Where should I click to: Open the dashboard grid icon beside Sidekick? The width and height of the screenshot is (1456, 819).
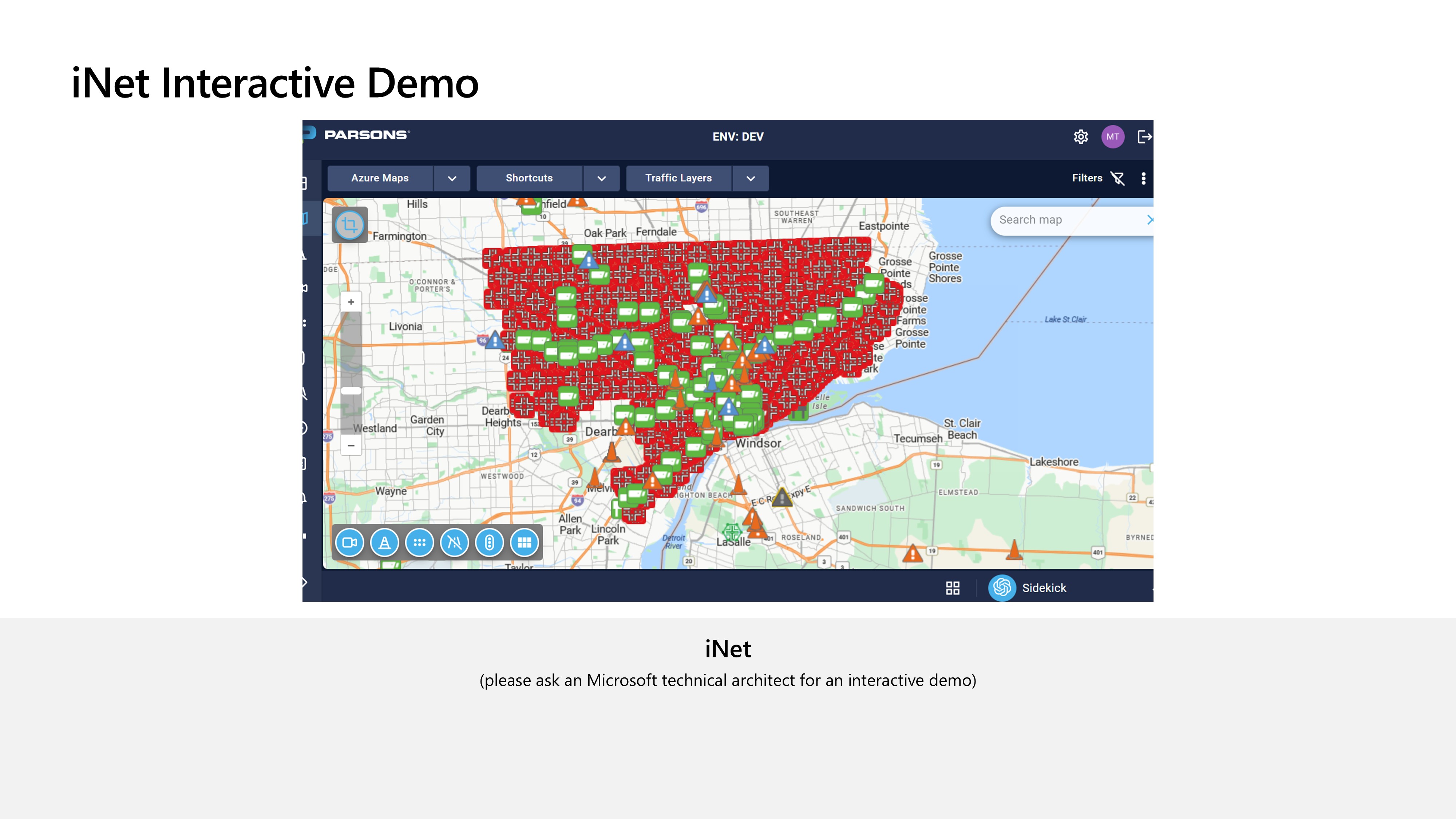pyautogui.click(x=952, y=588)
